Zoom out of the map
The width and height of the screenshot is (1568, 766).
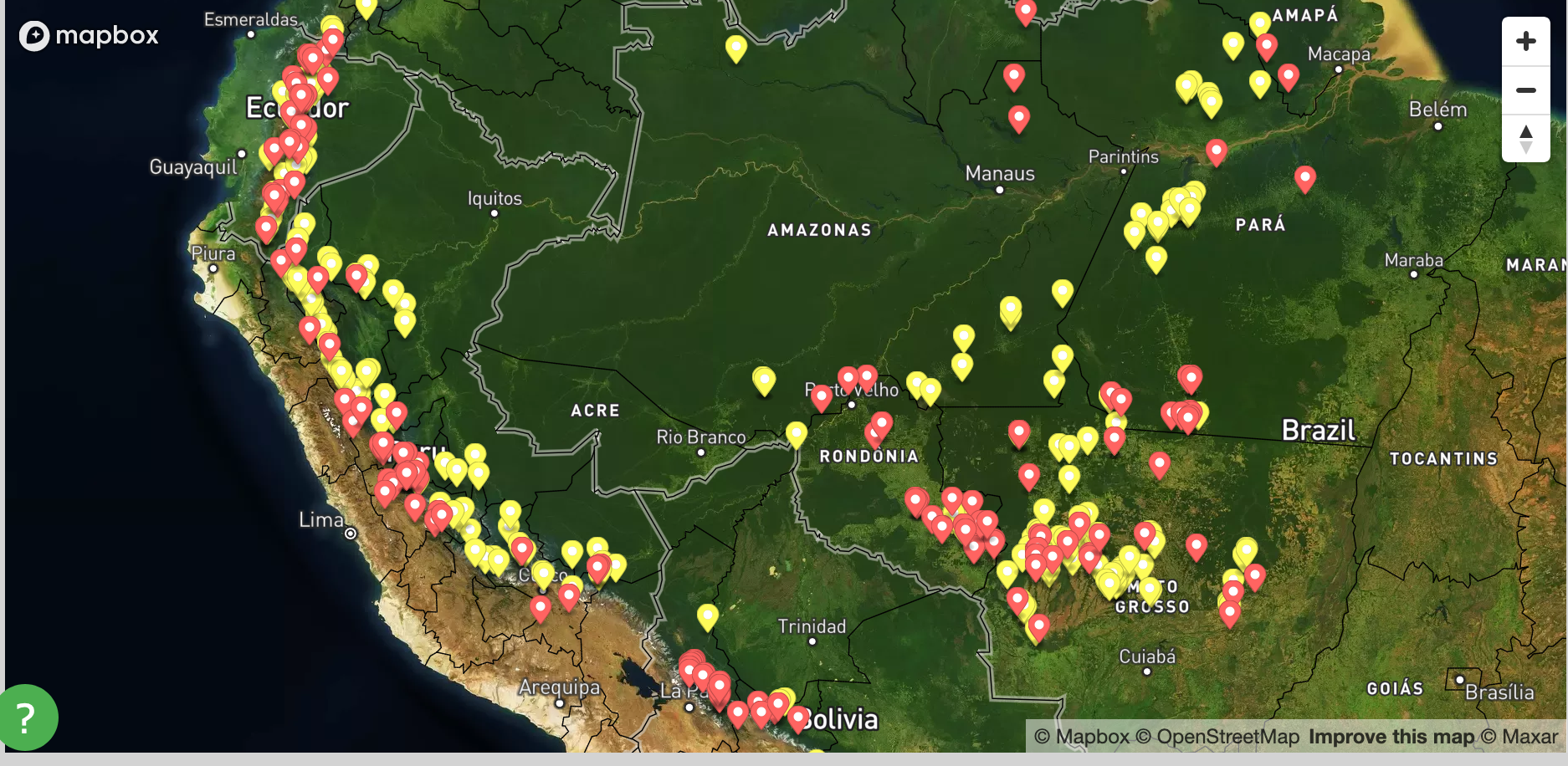coord(1525,89)
